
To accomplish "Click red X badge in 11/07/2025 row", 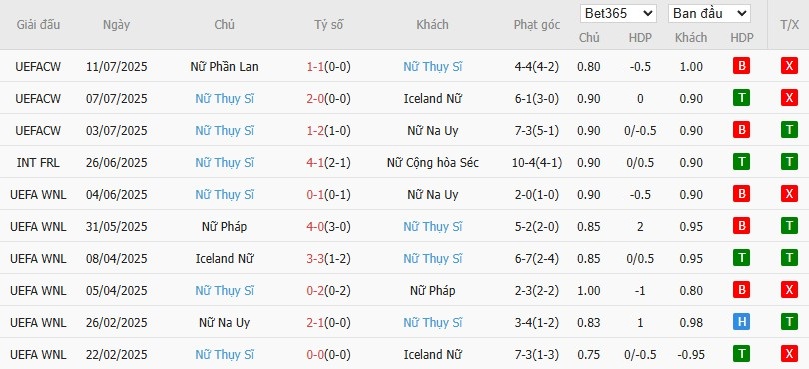I will click(x=789, y=66).
